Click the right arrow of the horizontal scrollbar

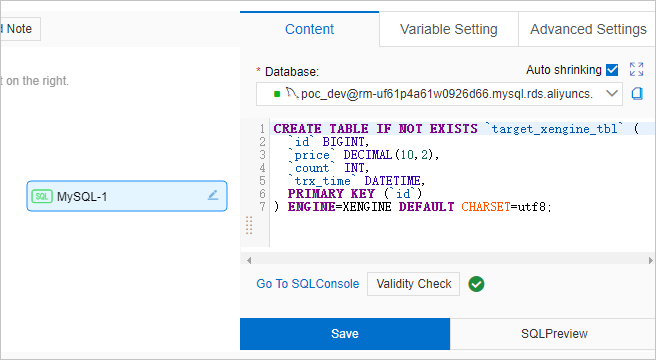(x=651, y=260)
